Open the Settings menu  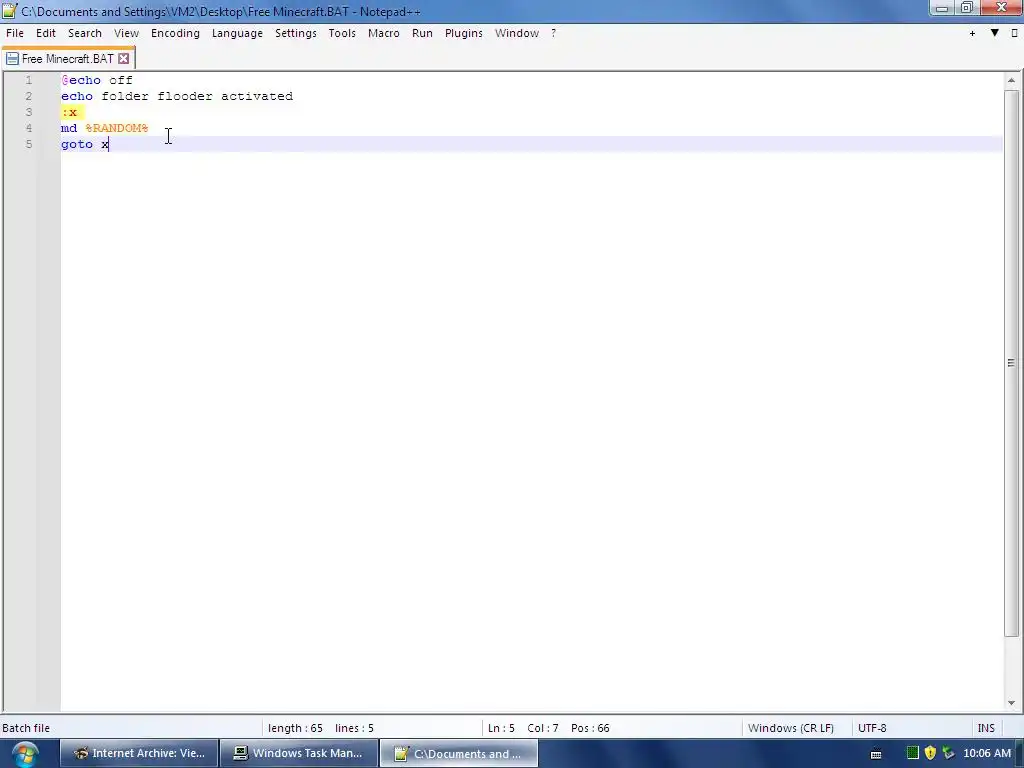295,33
